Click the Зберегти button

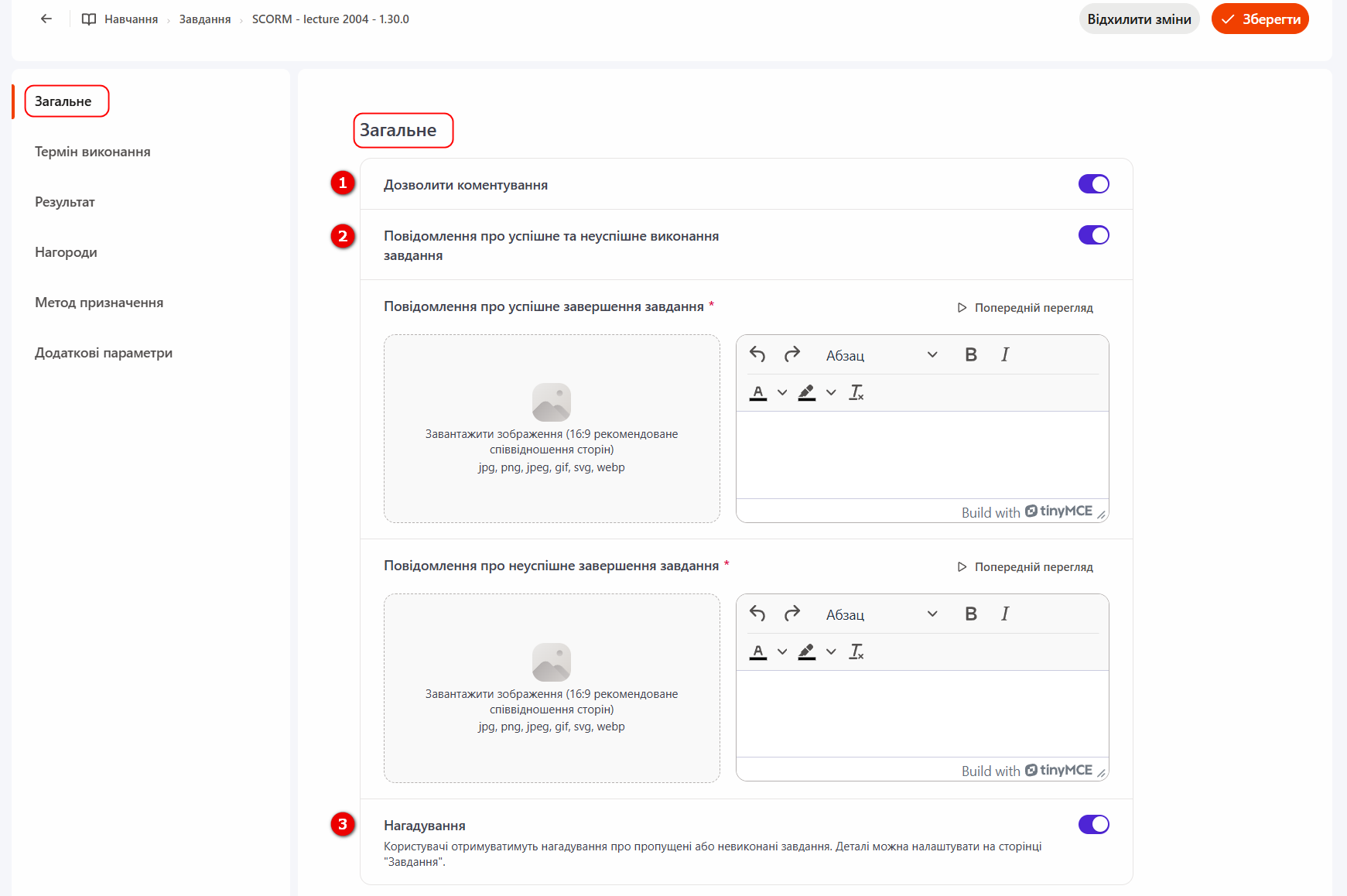[x=1260, y=19]
